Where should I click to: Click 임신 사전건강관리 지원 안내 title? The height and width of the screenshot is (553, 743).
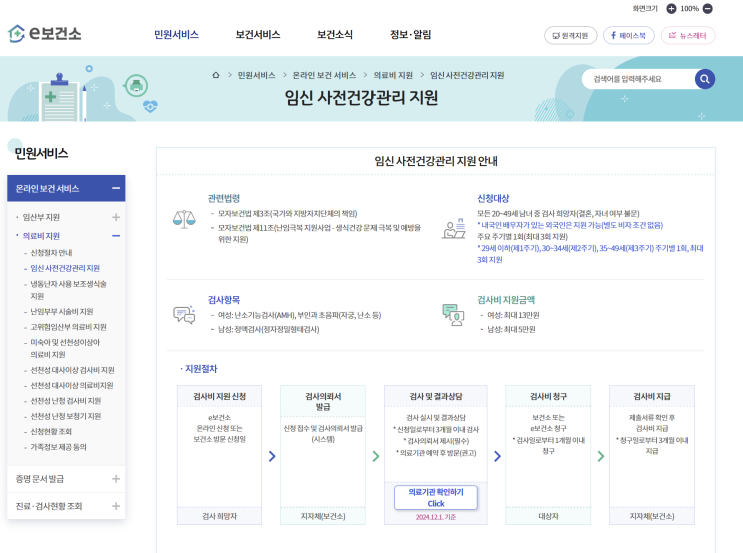(435, 161)
